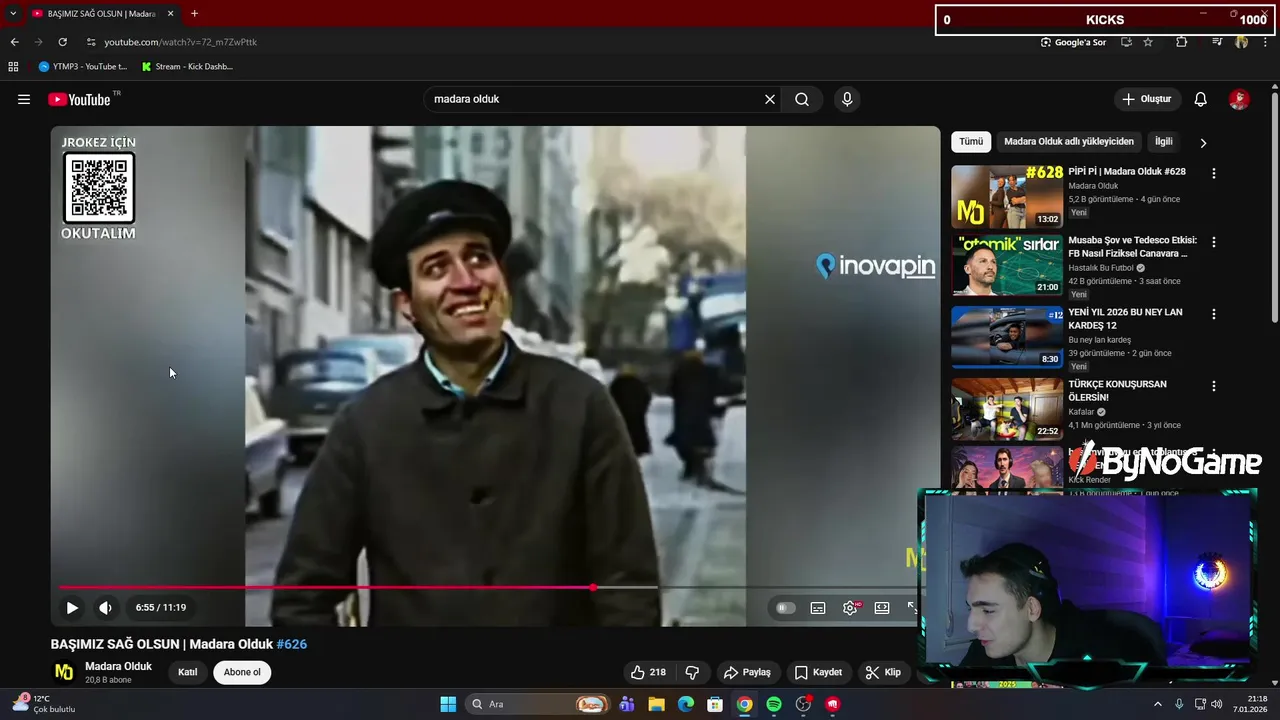The width and height of the screenshot is (1280, 720).
Task: Open options menu for PiPi Pi video
Action: tap(1214, 173)
